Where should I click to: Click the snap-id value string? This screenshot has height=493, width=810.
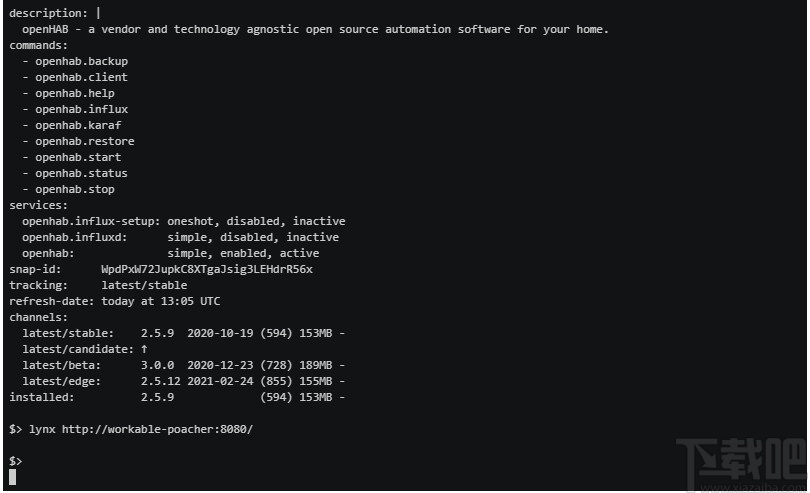(x=207, y=269)
